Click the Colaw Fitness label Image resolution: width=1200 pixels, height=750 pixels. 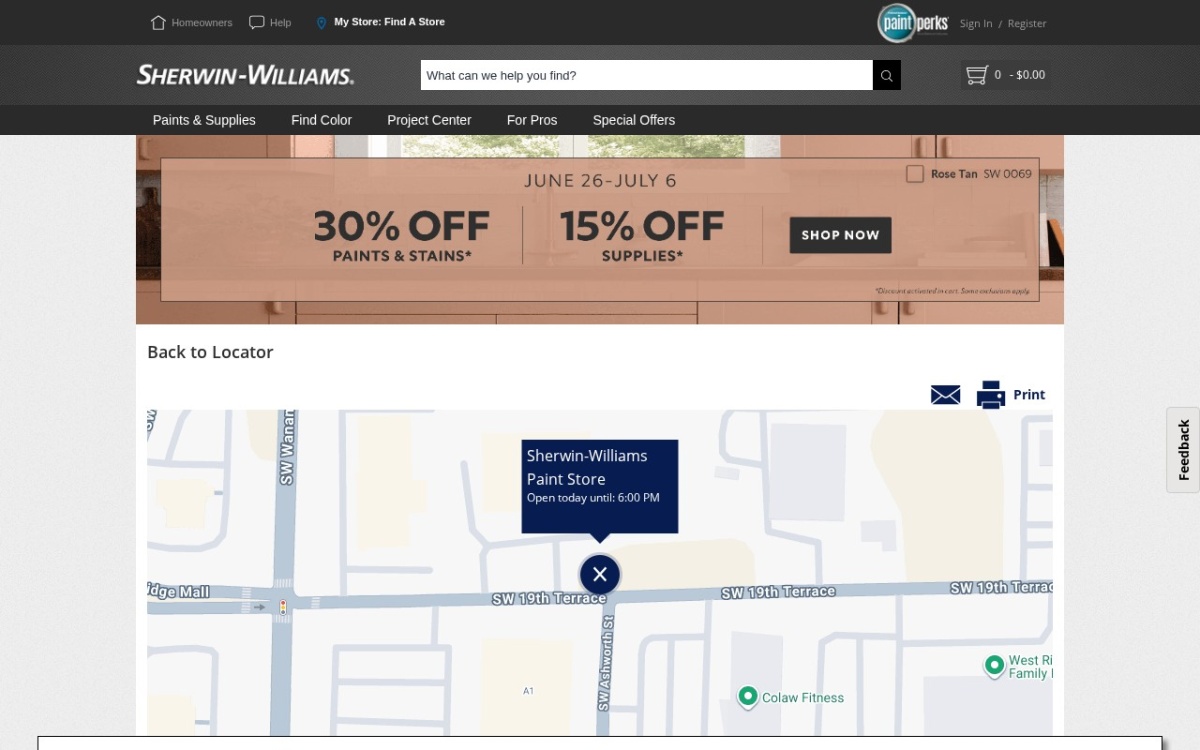click(803, 698)
